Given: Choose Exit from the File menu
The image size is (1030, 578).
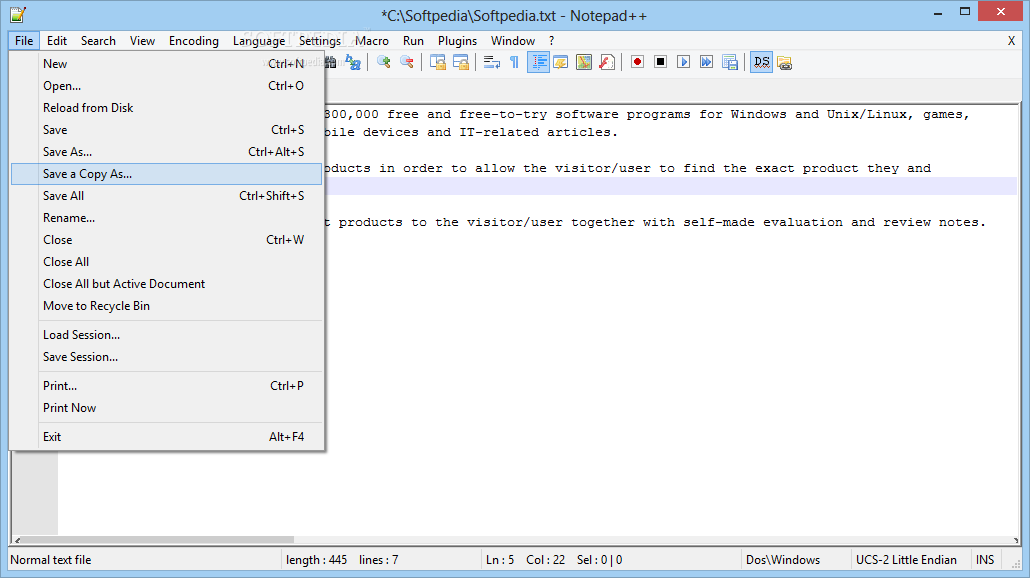Looking at the screenshot, I should click(x=167, y=437).
